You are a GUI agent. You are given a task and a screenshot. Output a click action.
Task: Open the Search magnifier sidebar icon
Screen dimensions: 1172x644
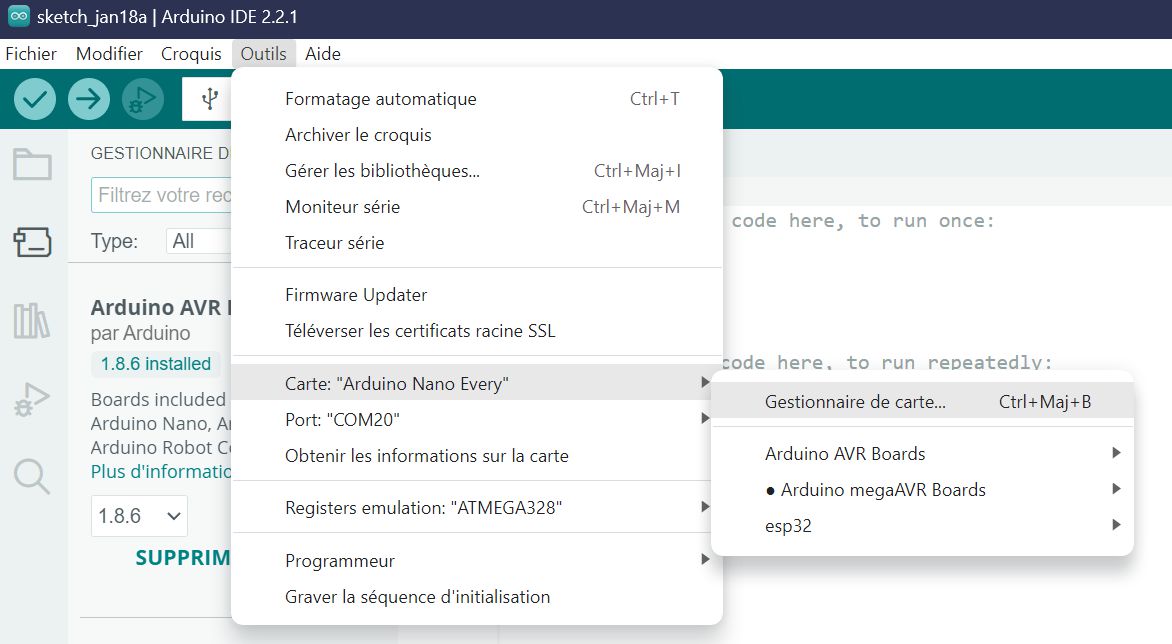(x=32, y=477)
